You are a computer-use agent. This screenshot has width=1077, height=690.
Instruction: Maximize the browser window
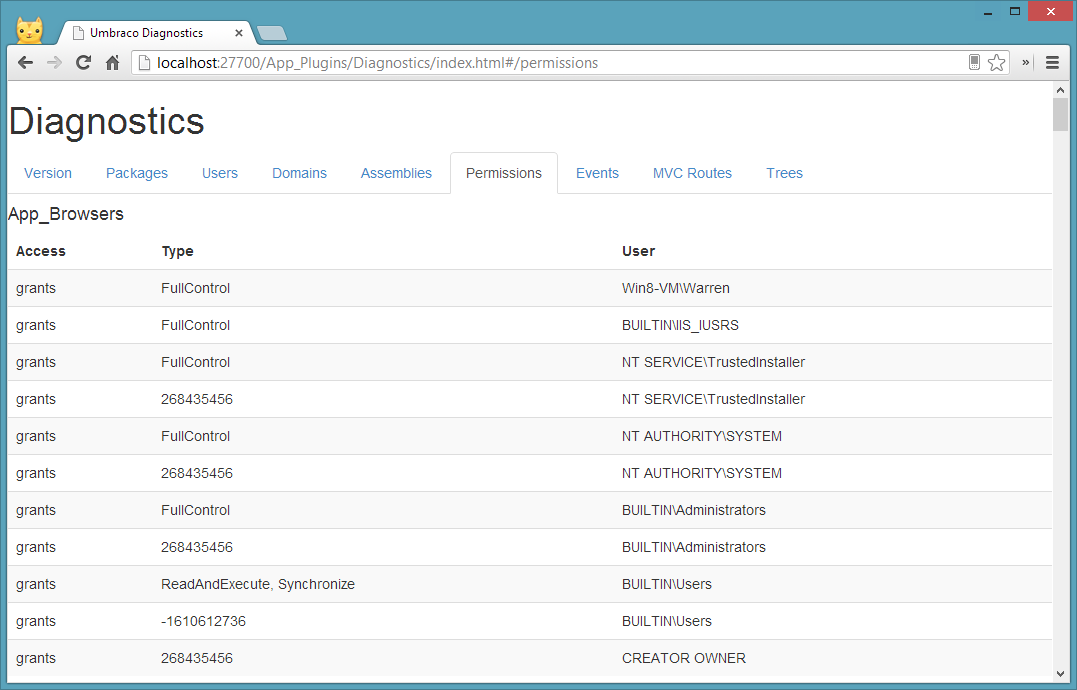click(x=1015, y=12)
